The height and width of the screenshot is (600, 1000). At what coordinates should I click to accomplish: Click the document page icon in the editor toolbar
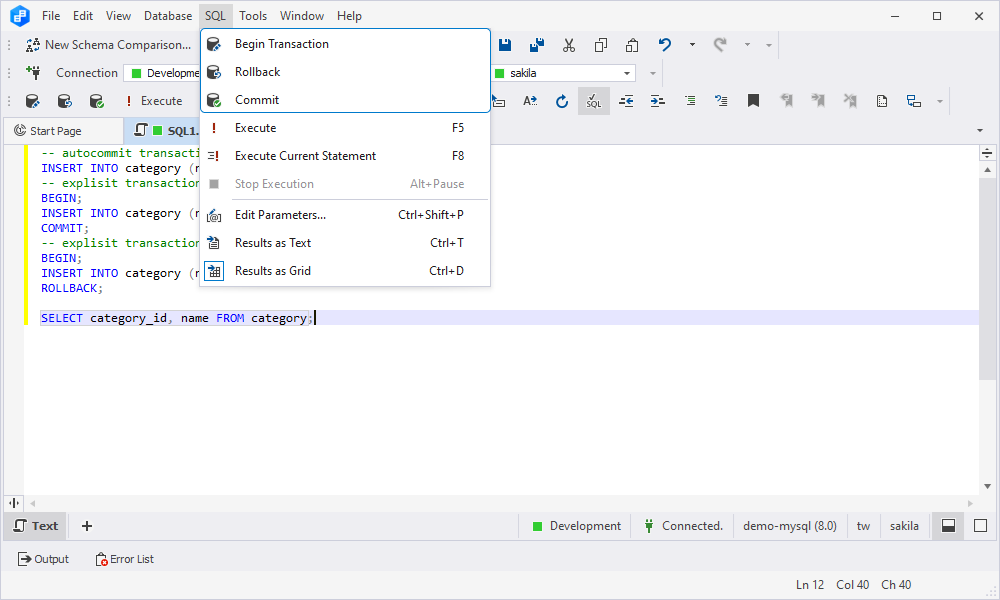pyautogui.click(x=882, y=101)
